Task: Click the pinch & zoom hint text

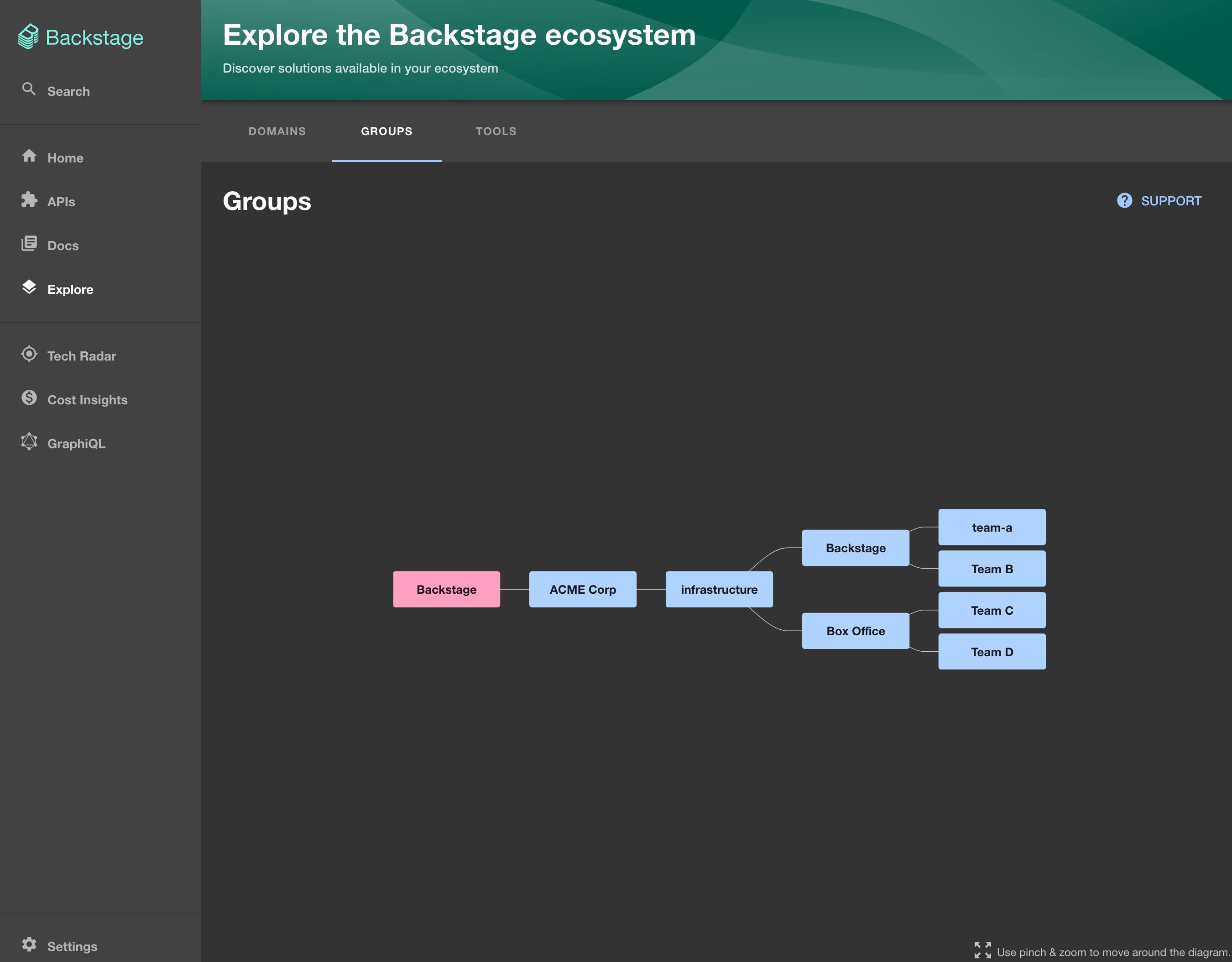Action: click(x=1113, y=952)
